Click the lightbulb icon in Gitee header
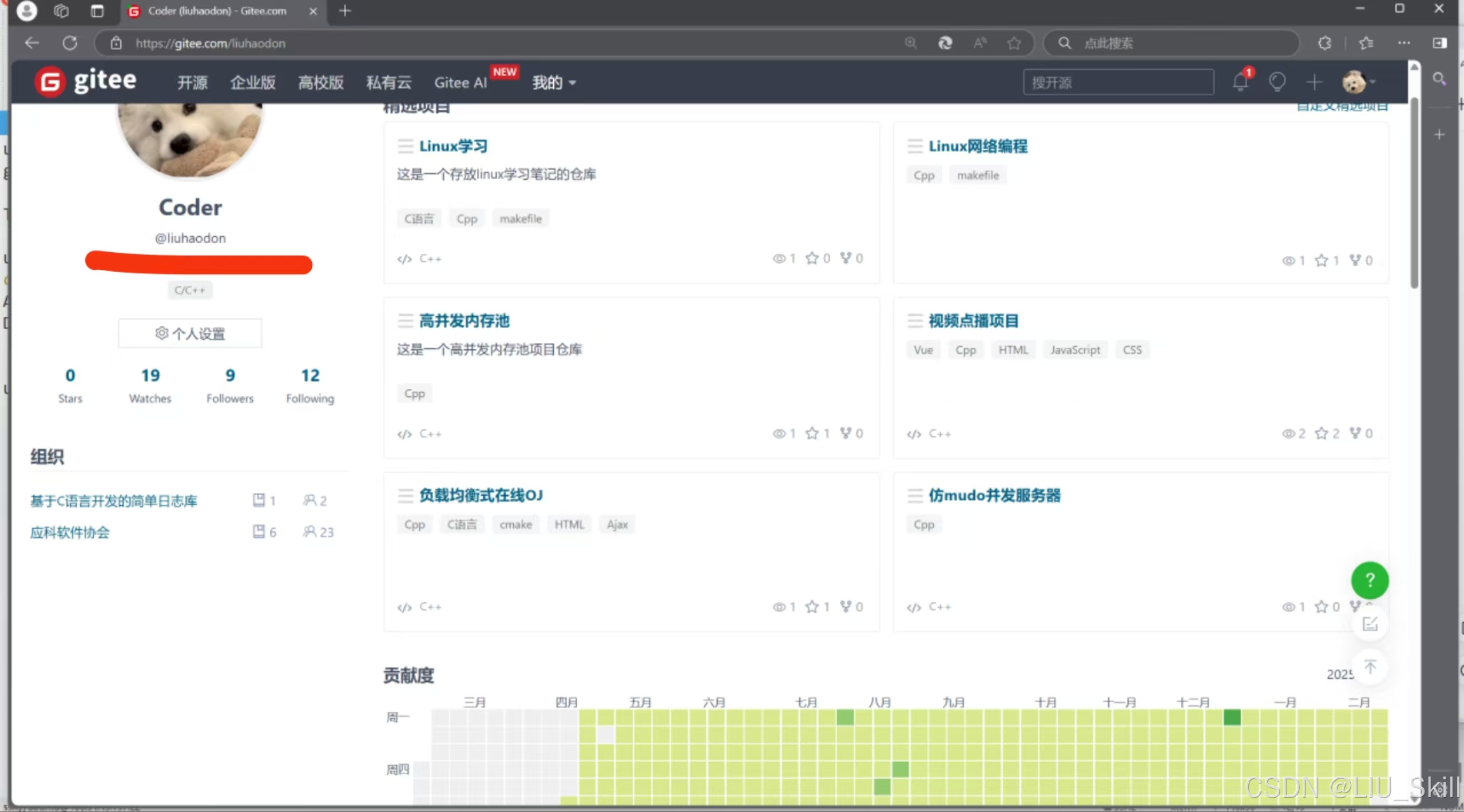Screen dimensions: 1464x812 [1277, 82]
